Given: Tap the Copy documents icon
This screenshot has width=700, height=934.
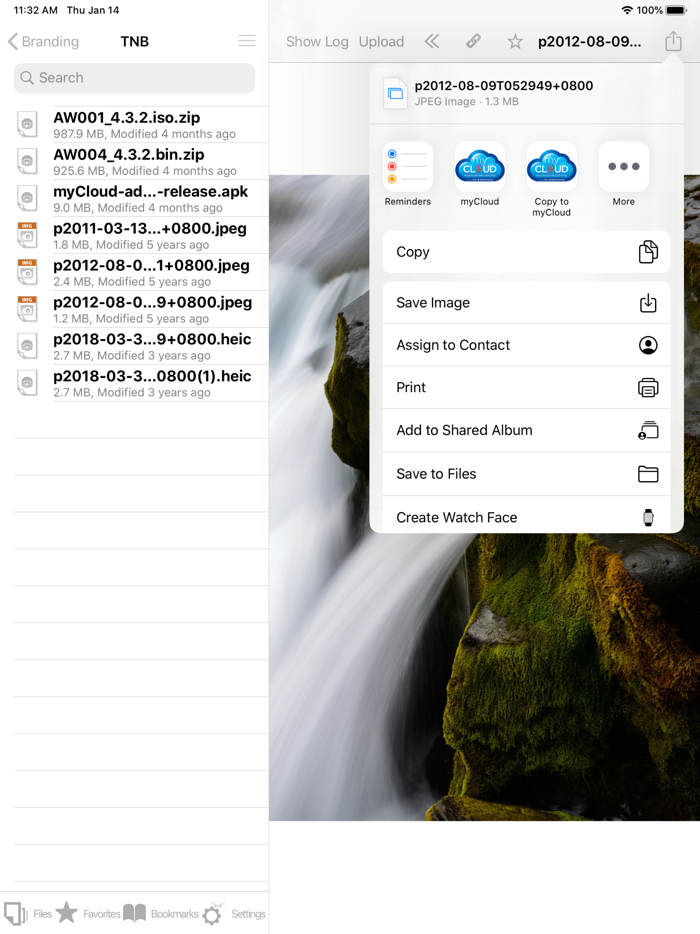Looking at the screenshot, I should 648,252.
